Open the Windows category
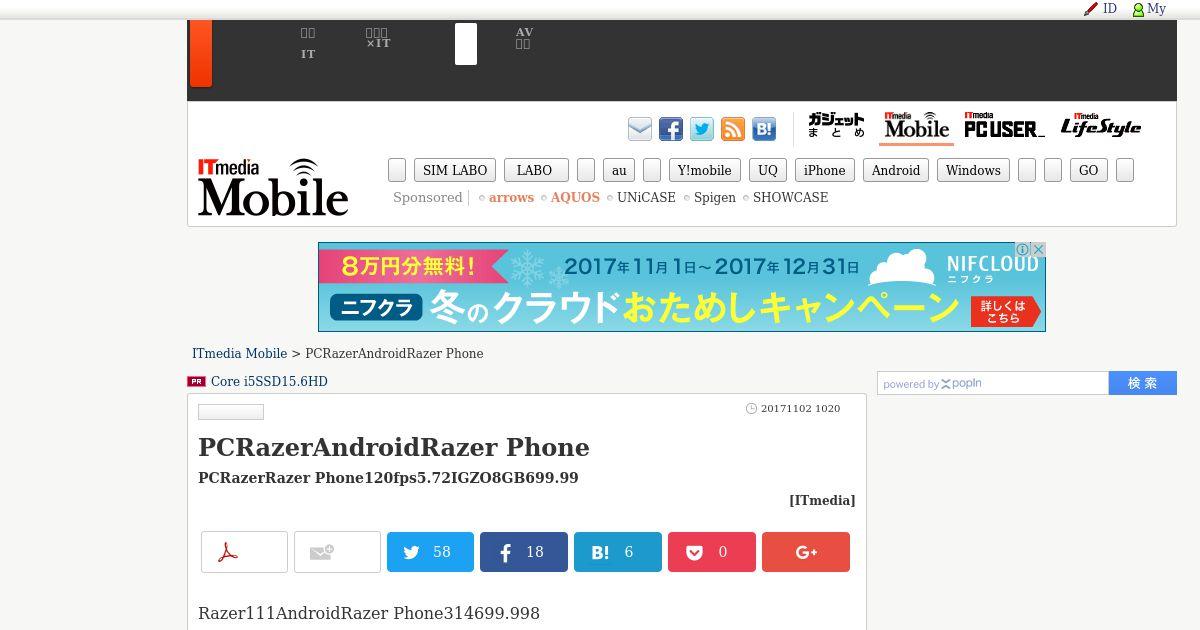This screenshot has width=1200, height=630. 973,170
